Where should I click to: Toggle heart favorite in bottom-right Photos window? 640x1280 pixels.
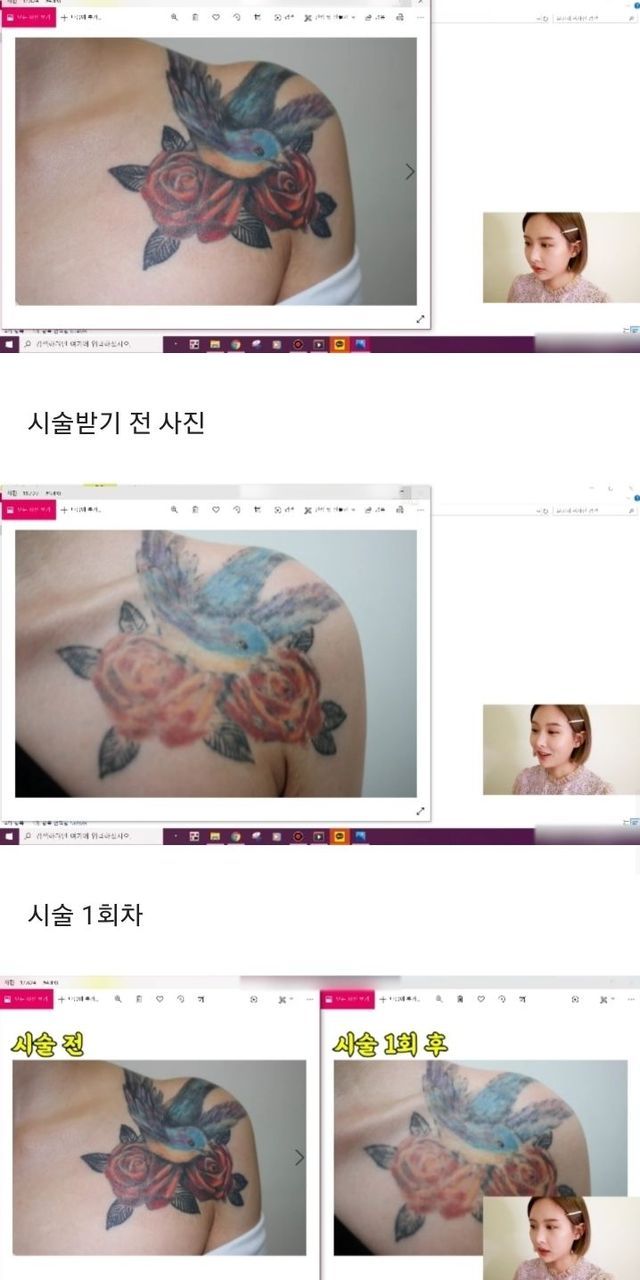tap(479, 999)
